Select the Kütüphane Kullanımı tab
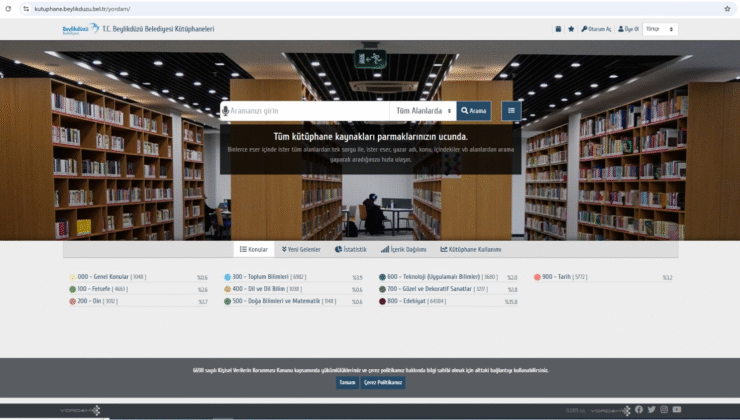Screen dimensions: 740x420 (470, 249)
